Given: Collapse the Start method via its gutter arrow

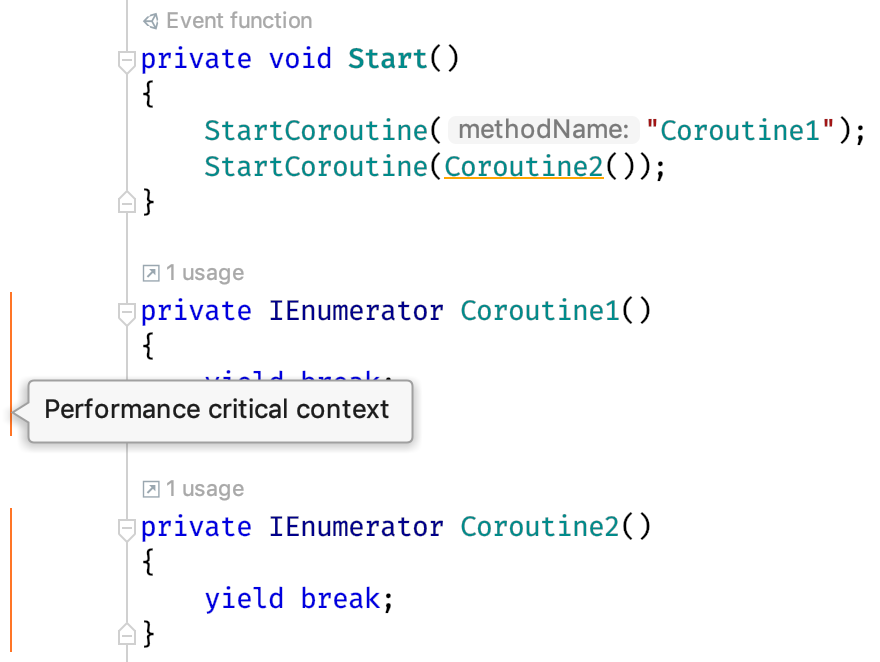Looking at the screenshot, I should point(126,60).
